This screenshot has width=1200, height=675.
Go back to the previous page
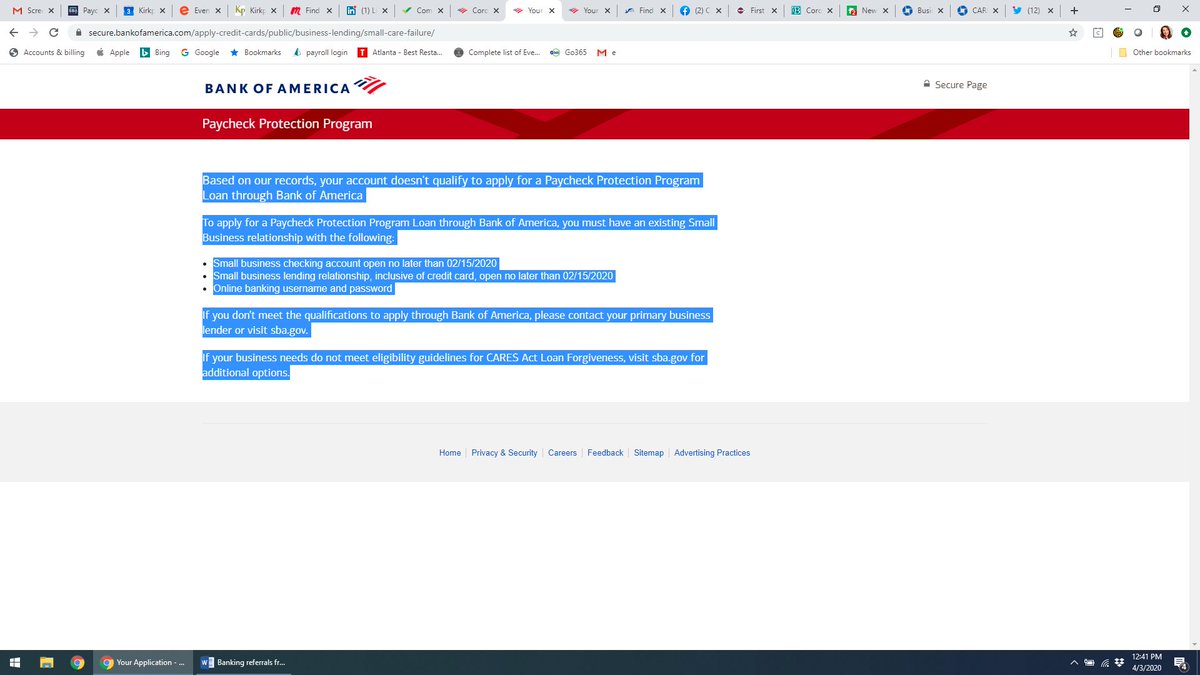tap(13, 32)
